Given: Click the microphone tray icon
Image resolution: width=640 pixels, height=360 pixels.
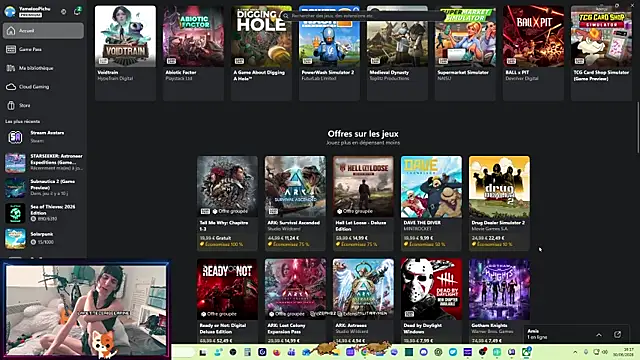Looking at the screenshot, I should (586, 352).
